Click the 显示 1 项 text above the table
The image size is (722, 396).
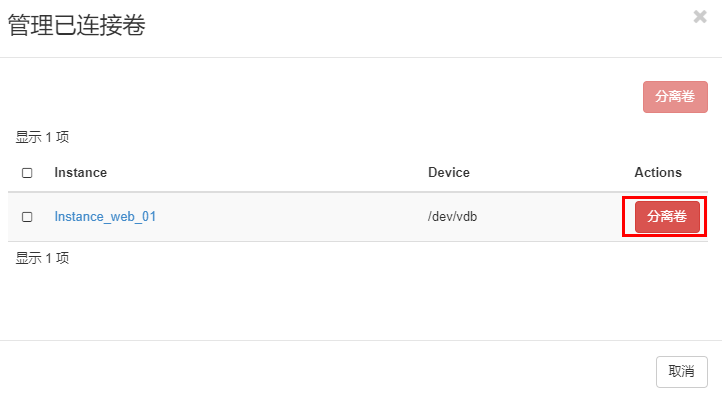pyautogui.click(x=42, y=137)
